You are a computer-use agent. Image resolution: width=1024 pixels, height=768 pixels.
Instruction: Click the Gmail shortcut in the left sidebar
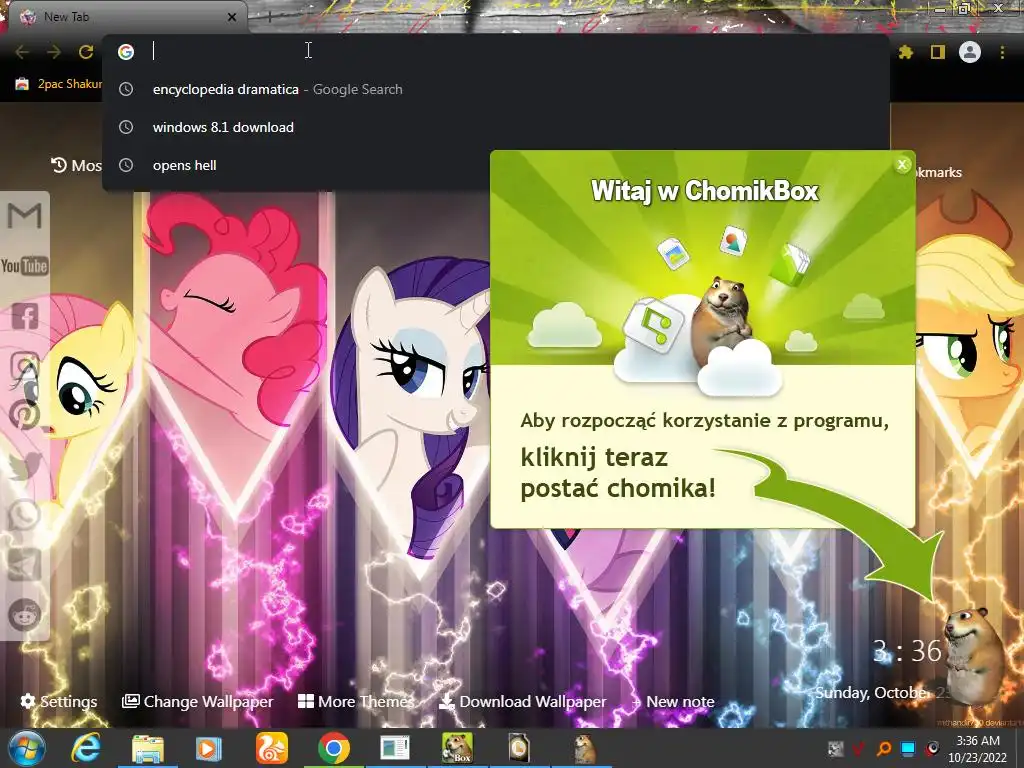coord(24,216)
